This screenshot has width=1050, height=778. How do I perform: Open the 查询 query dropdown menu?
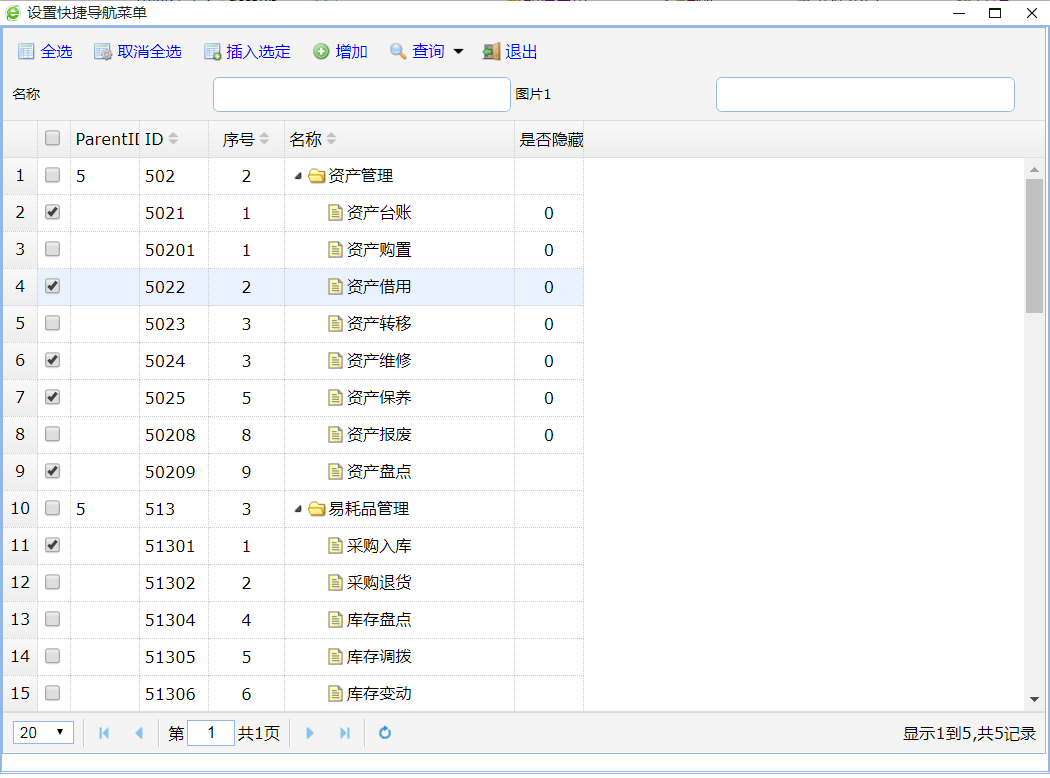459,52
